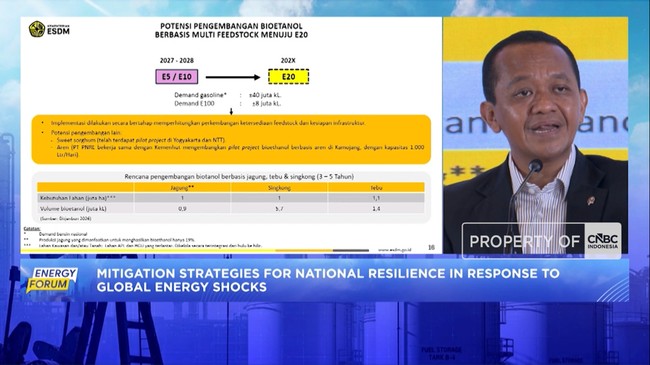The image size is (650, 365).
Task: Click the 'Produksi jagung yang dimanfaatkan' footnote
Action: click(116, 240)
